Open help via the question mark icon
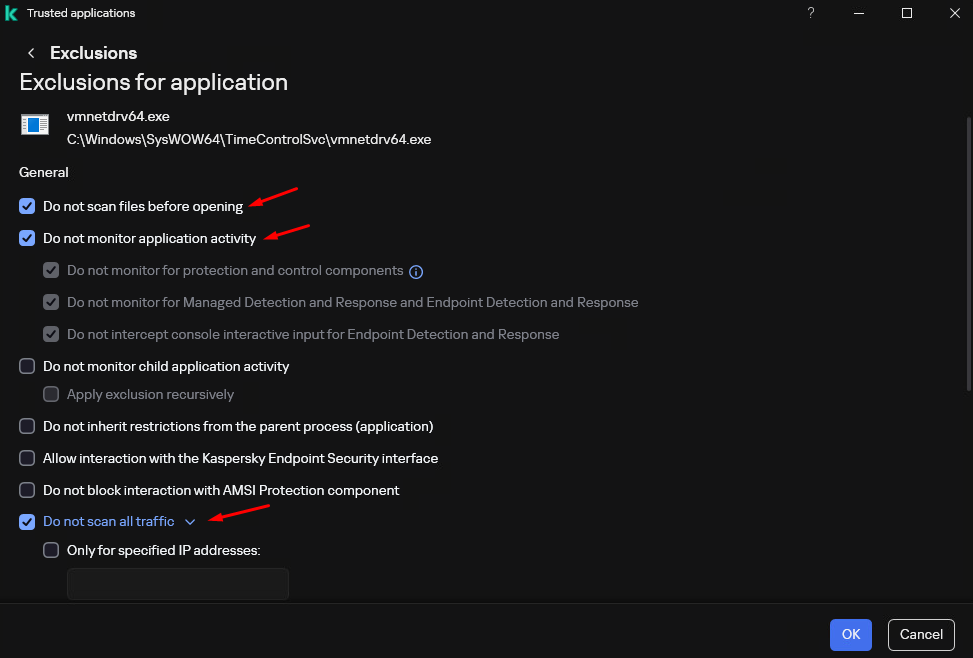973x658 pixels. coord(810,13)
